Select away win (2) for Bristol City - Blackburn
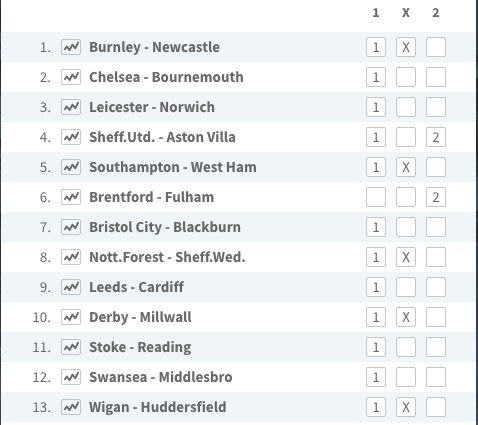478x425 pixels. pyautogui.click(x=436, y=227)
